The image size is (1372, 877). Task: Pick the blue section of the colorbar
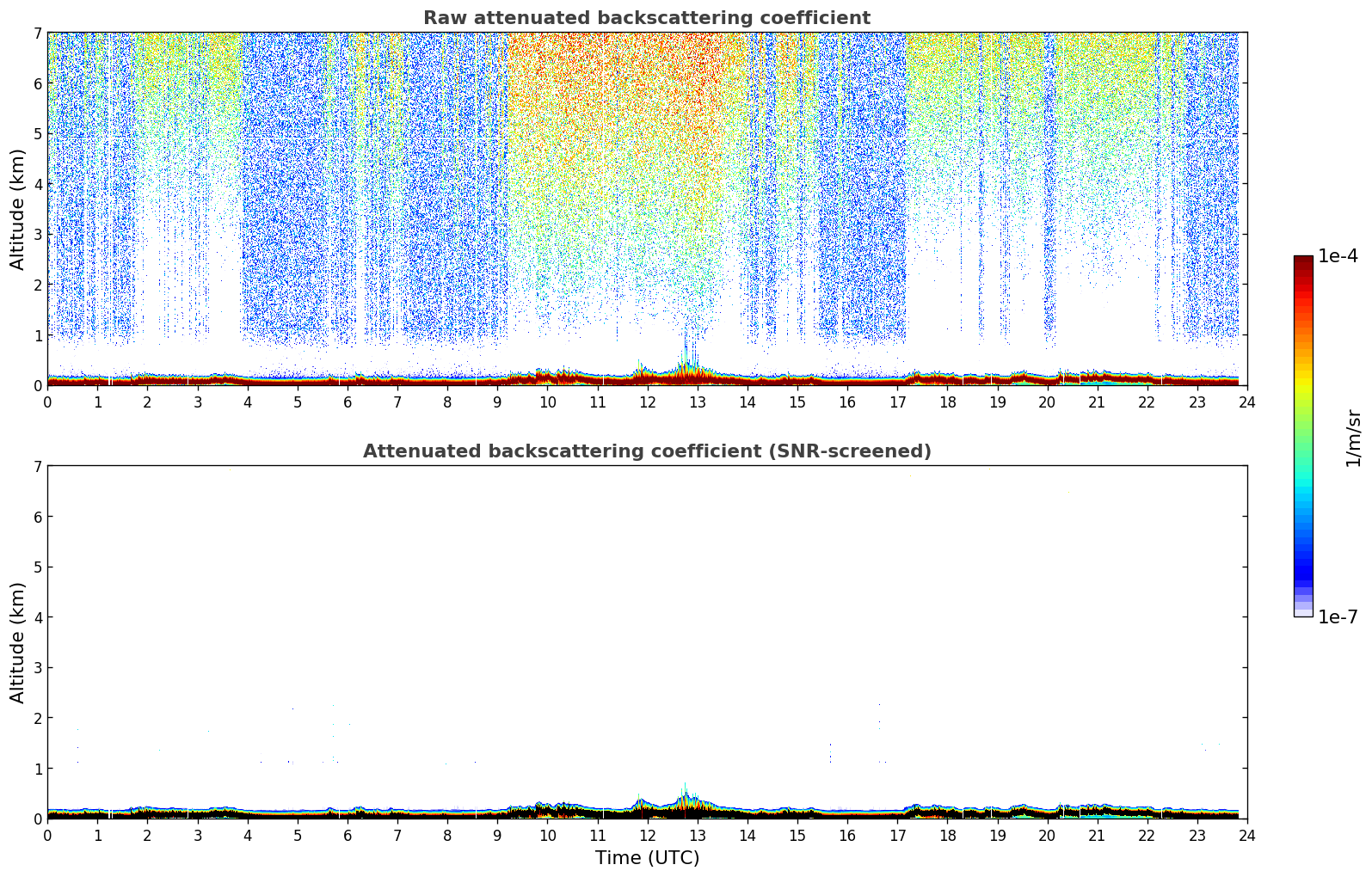[1303, 550]
